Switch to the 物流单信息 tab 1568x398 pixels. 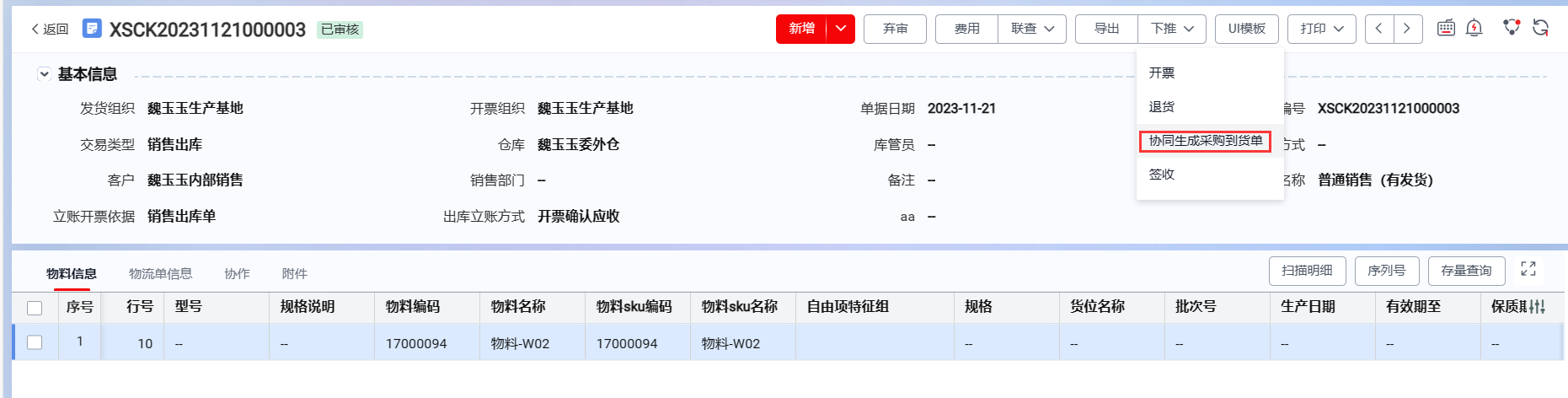tap(160, 273)
